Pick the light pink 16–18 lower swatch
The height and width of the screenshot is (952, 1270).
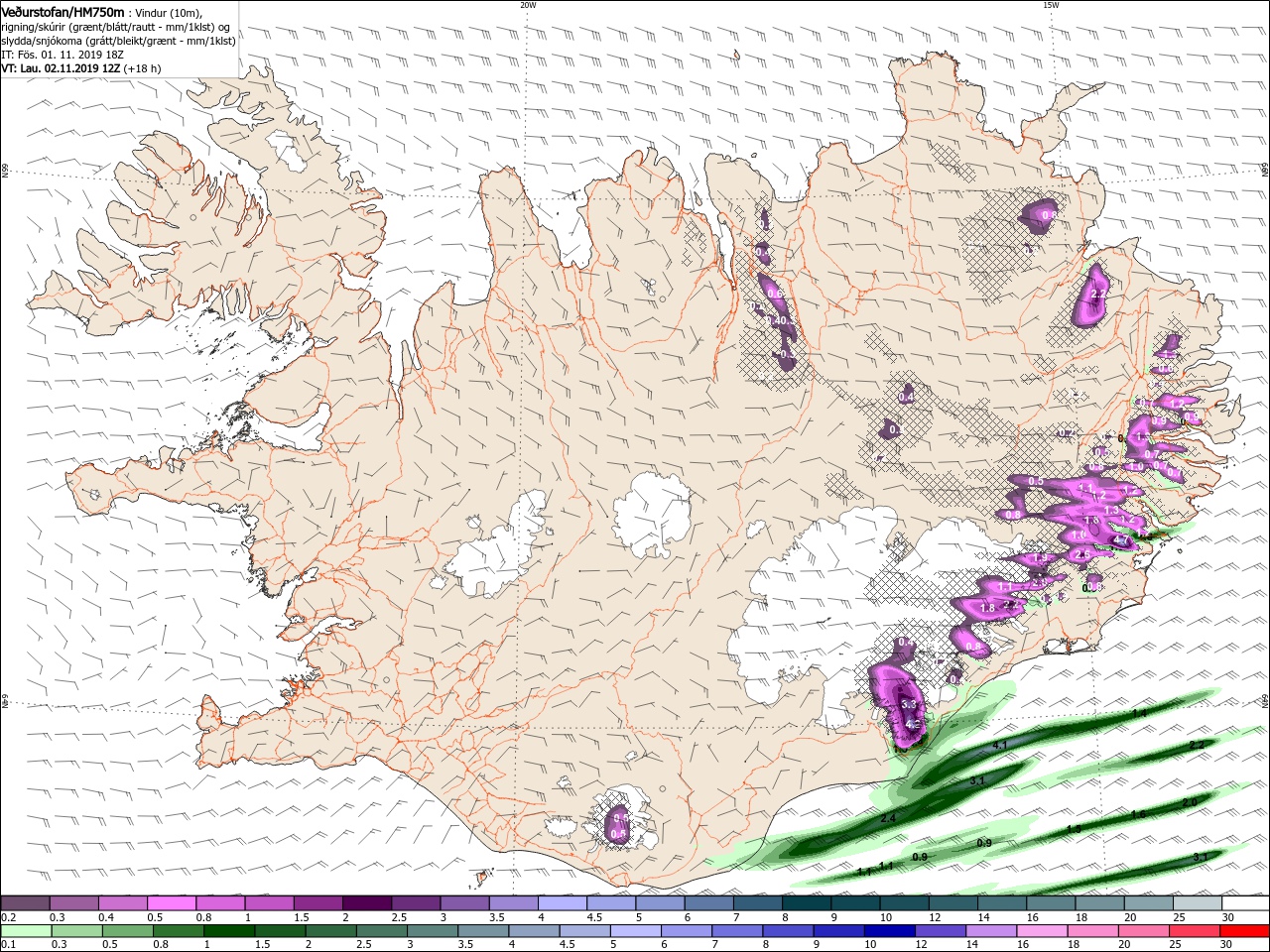(x=1043, y=931)
